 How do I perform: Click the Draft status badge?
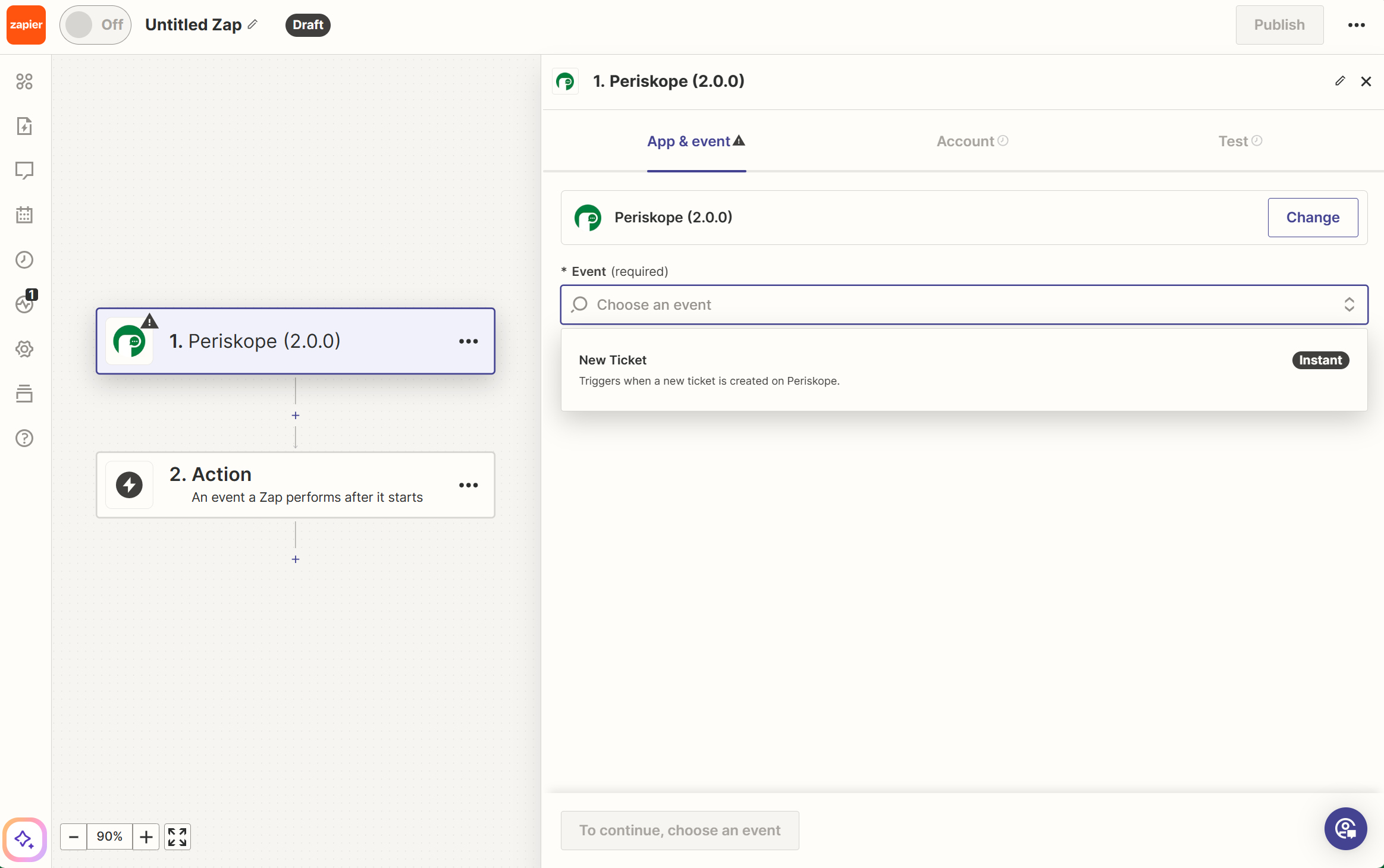point(307,25)
